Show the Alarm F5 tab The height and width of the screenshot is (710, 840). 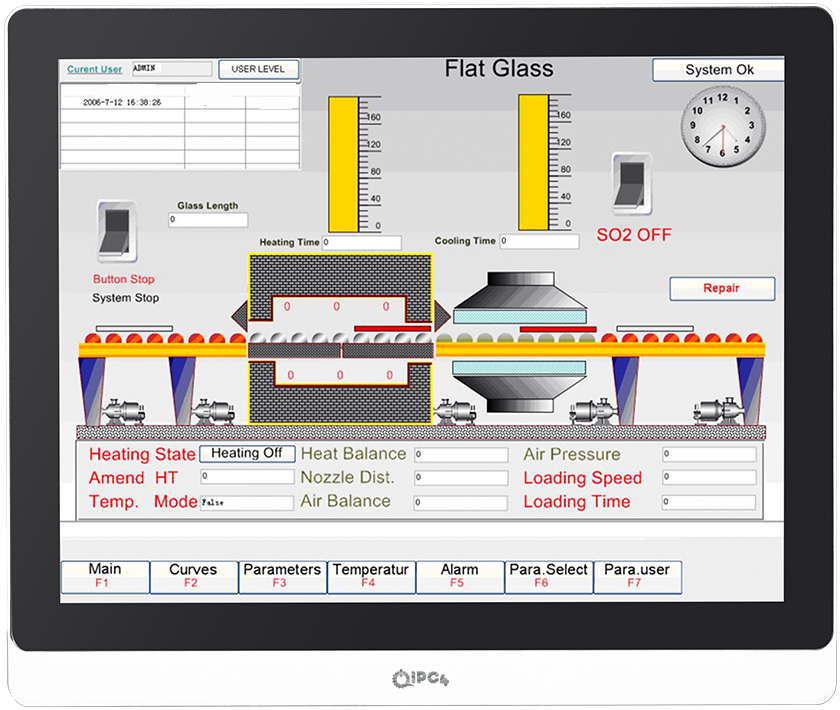tap(460, 577)
